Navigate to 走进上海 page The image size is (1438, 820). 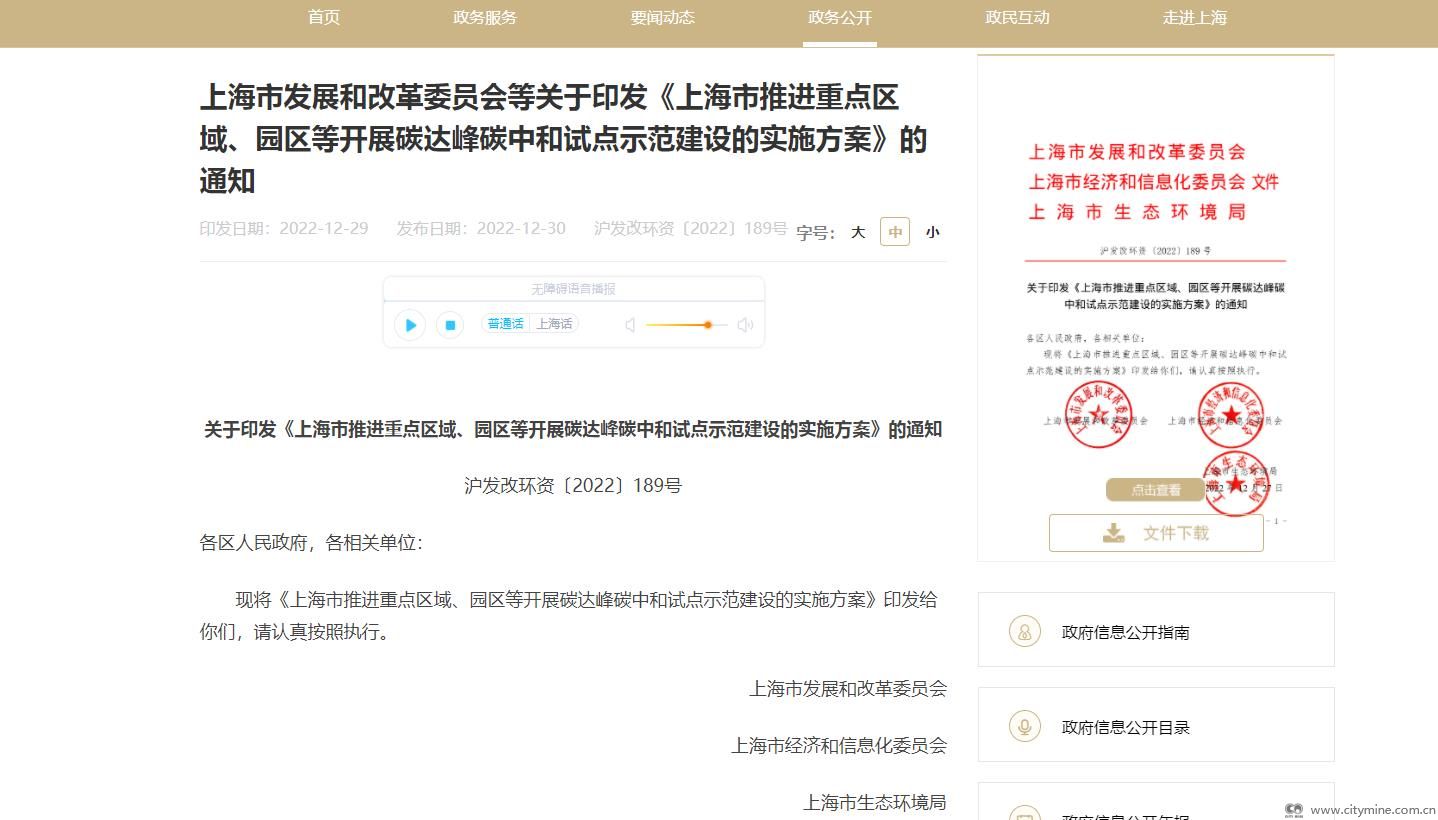1194,18
